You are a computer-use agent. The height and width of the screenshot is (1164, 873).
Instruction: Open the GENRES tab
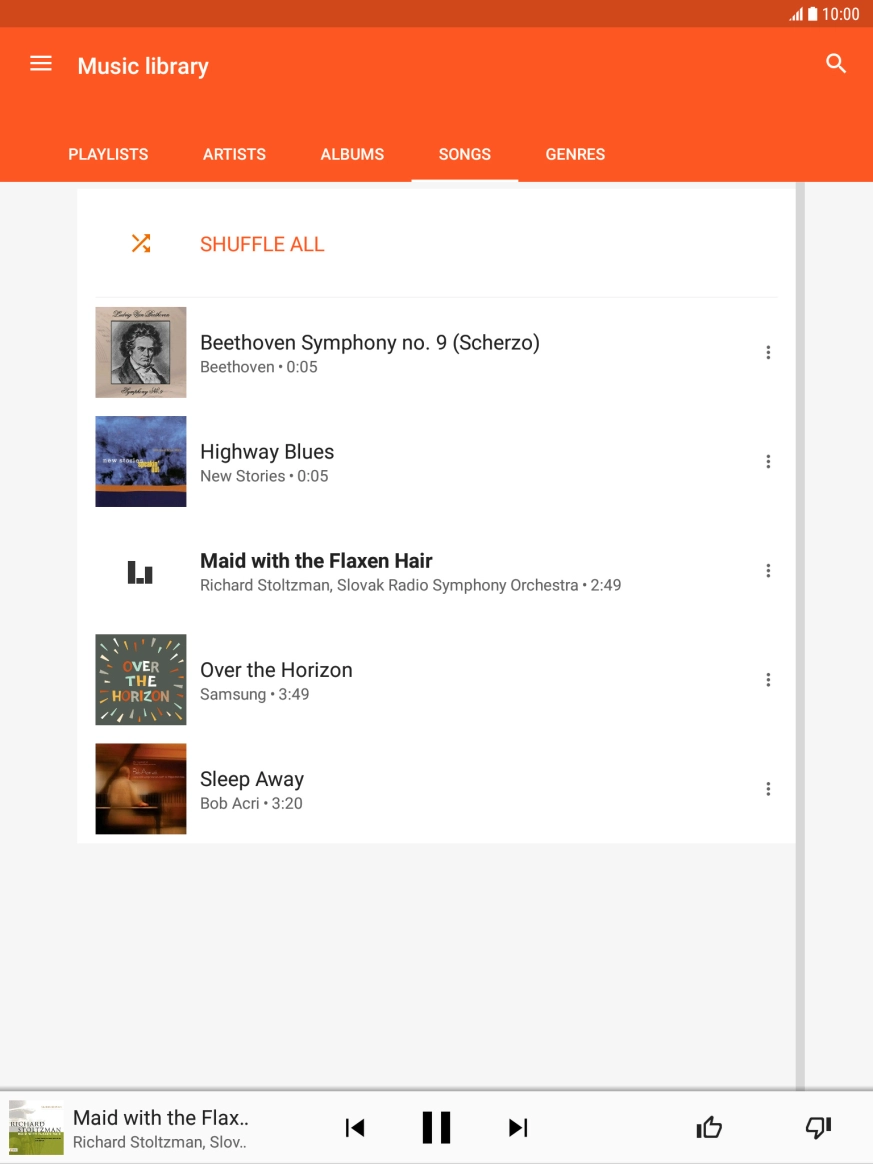[575, 154]
